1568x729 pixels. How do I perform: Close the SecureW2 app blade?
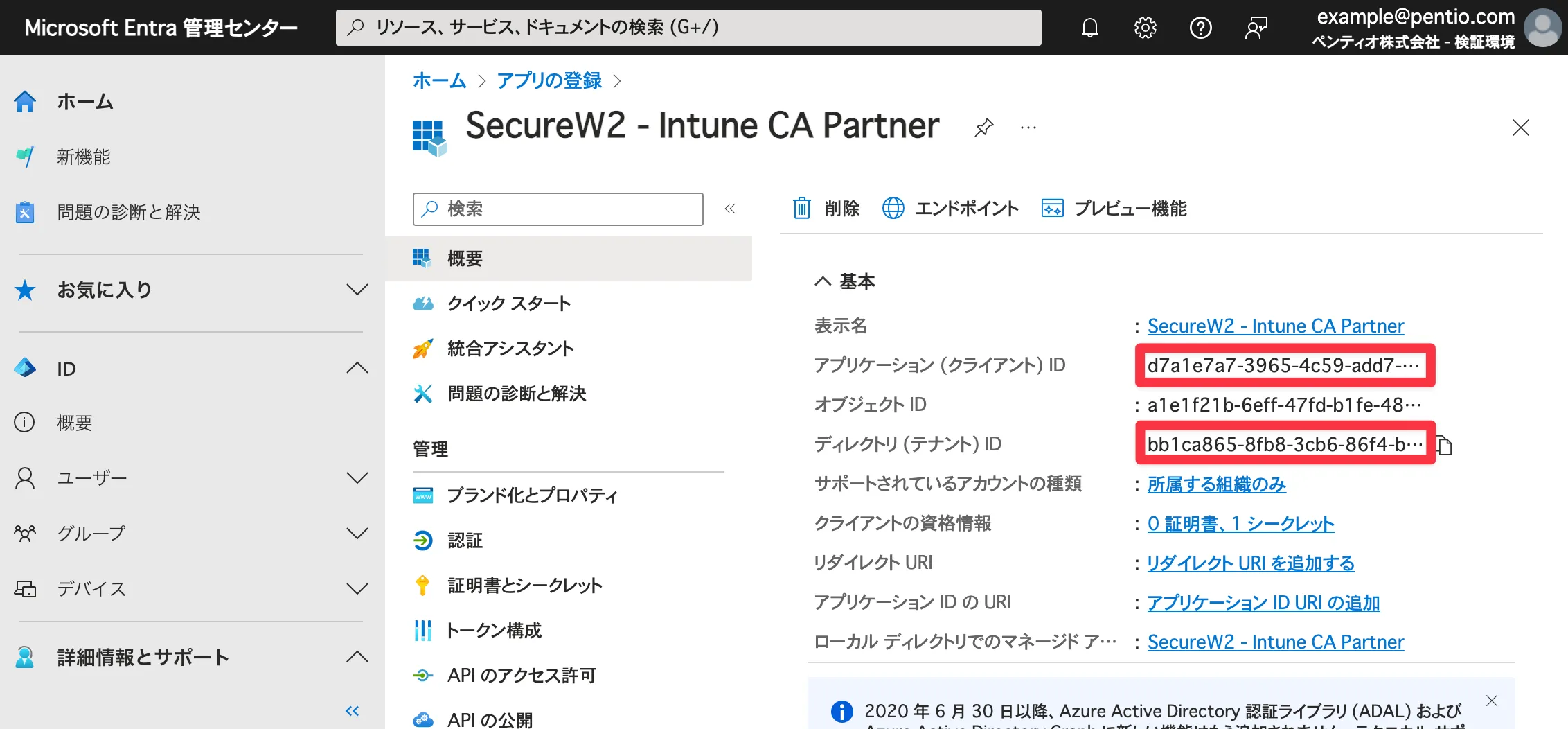[1520, 128]
